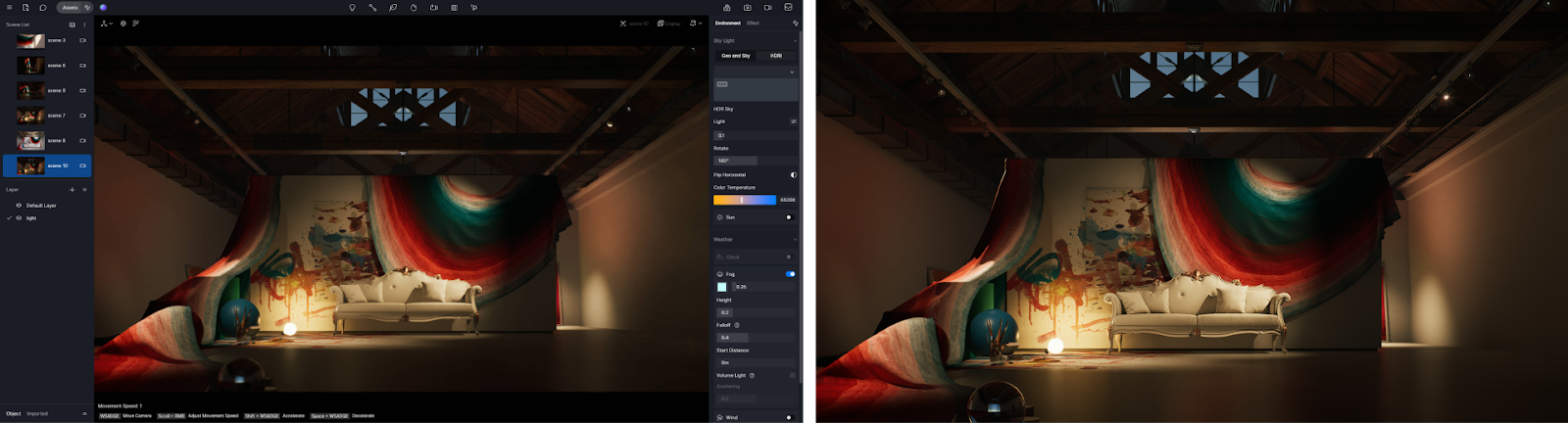Select the path tool icon in top toolbar
Screen dimensions: 1568x423
(x=372, y=7)
